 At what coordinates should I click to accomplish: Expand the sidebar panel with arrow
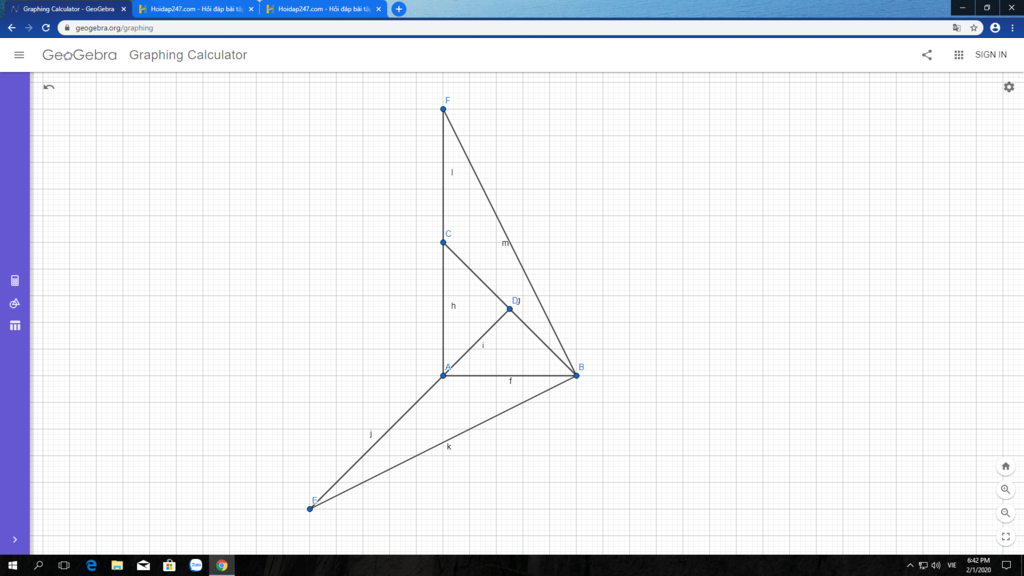coord(14,539)
